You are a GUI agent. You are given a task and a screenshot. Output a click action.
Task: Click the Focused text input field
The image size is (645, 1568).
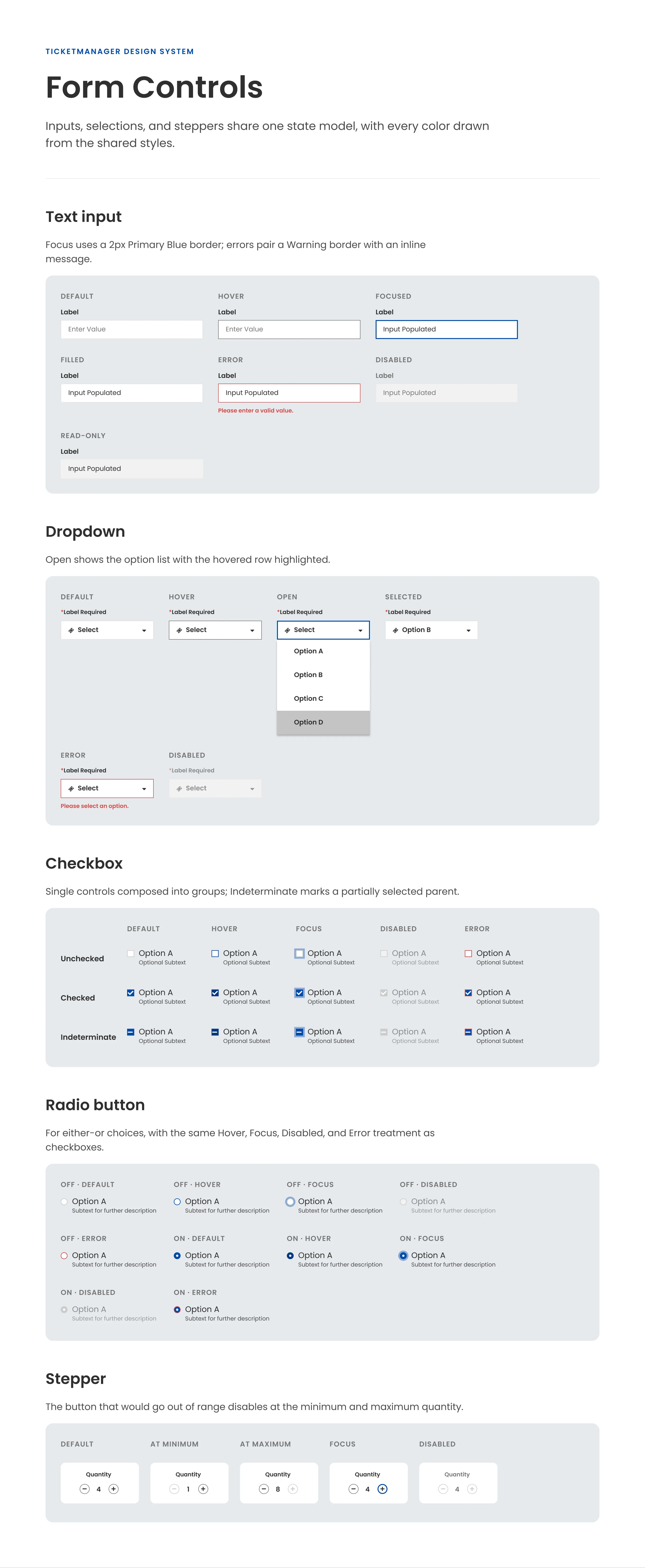[447, 329]
